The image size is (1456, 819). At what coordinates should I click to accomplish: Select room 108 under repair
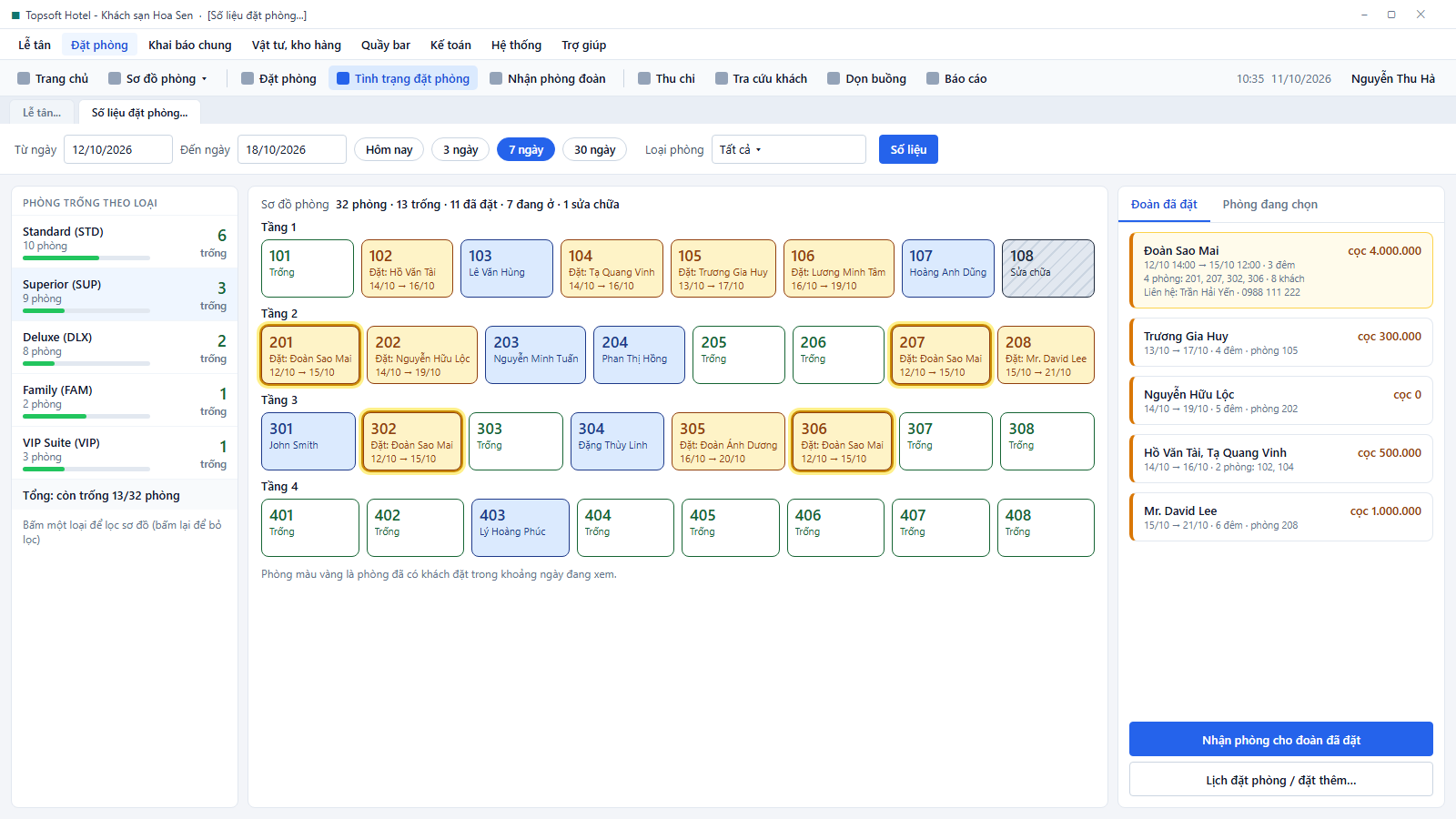(x=1048, y=268)
